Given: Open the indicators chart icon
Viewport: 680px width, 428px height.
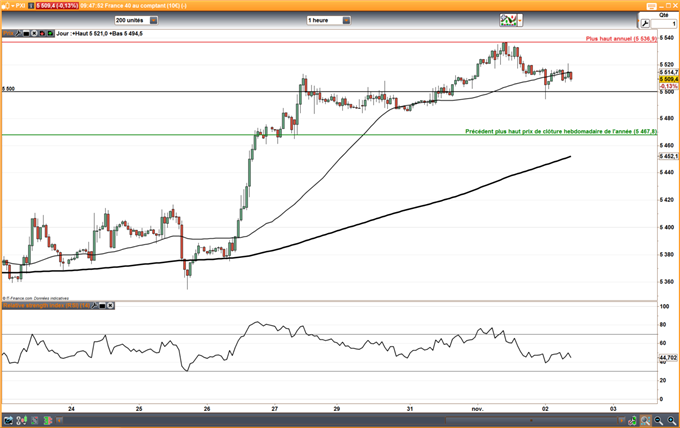Looking at the screenshot, I should click(508, 20).
